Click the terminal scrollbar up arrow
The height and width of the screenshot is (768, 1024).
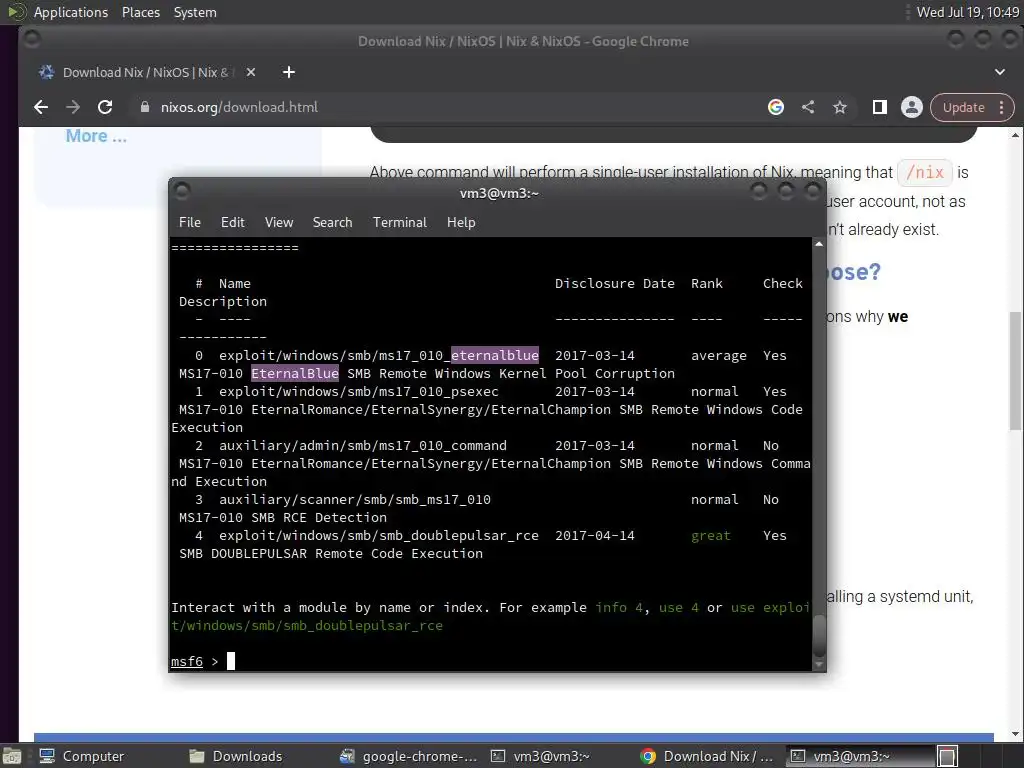click(818, 244)
